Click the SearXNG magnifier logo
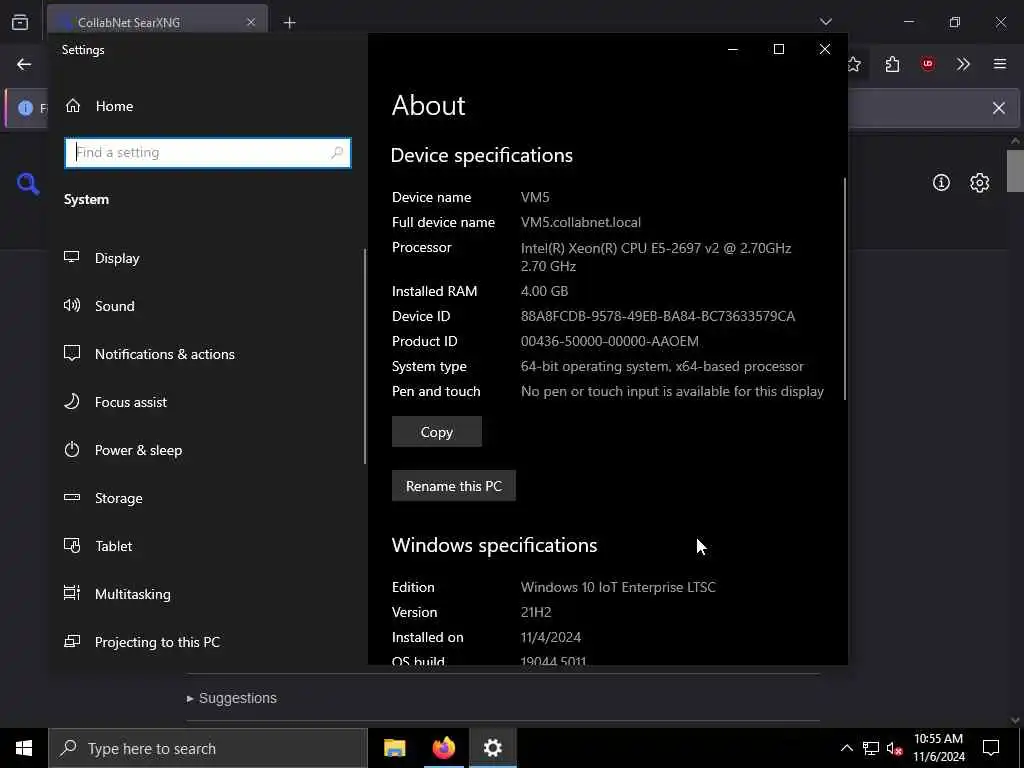The width and height of the screenshot is (1024, 768). pos(27,184)
